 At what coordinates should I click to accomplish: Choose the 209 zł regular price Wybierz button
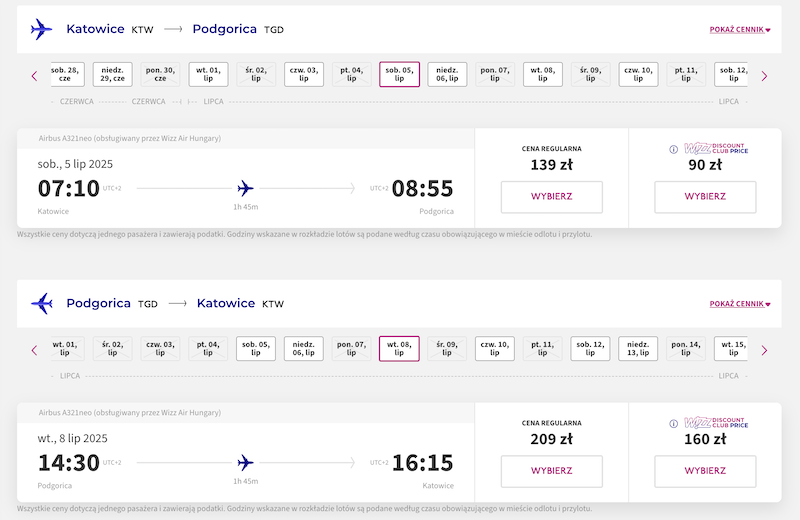pos(552,471)
